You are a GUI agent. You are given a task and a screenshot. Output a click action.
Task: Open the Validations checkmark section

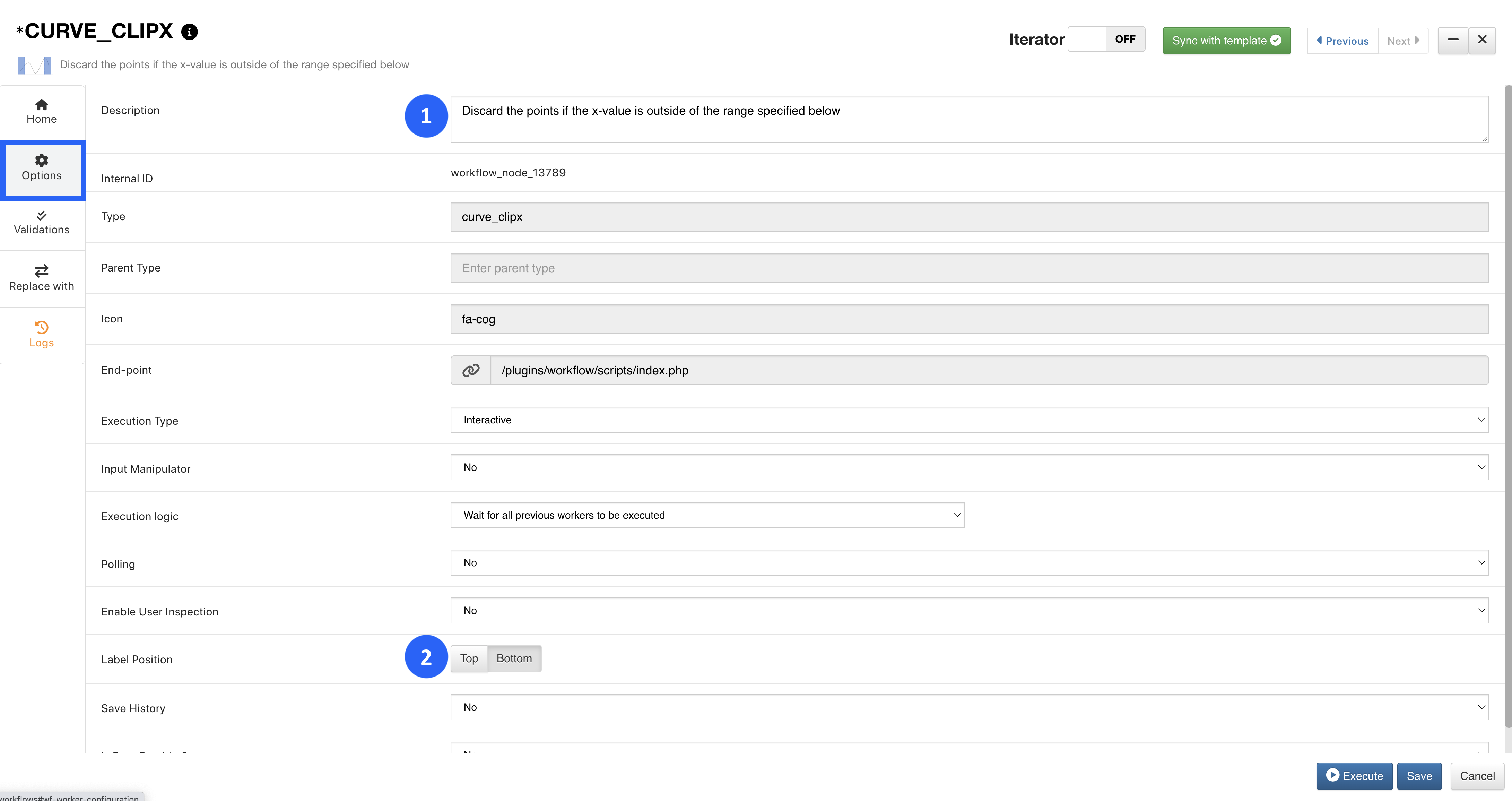tap(42, 223)
